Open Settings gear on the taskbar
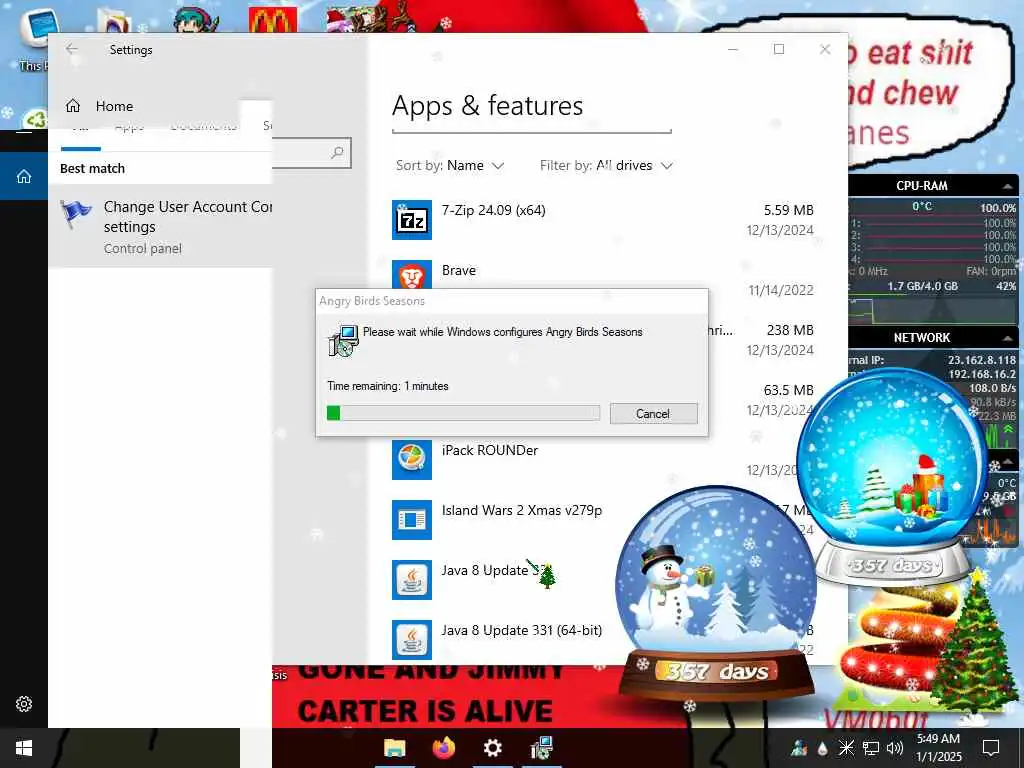The image size is (1024, 768). click(492, 748)
